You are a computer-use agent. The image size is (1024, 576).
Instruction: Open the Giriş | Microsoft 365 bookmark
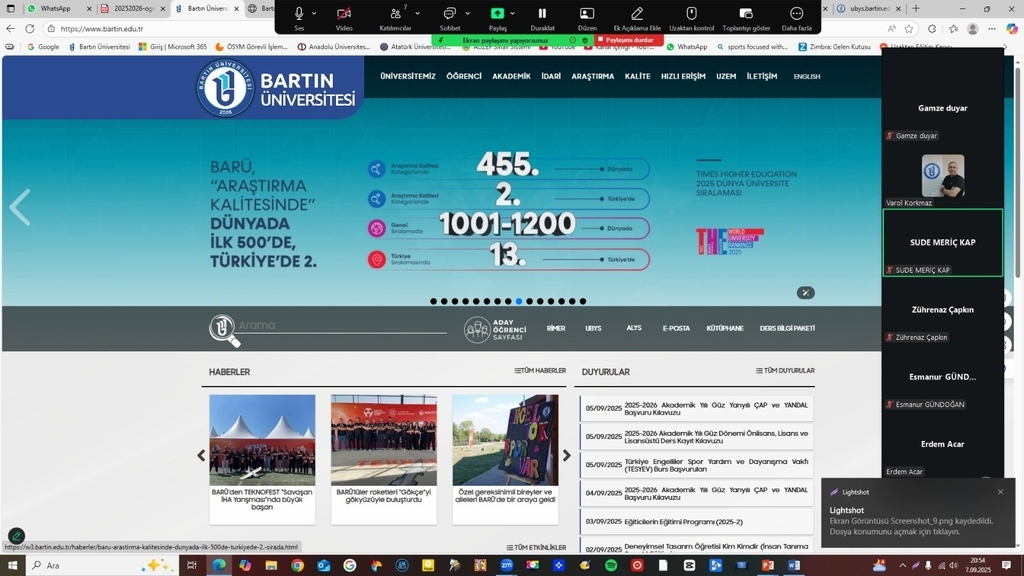click(172, 47)
